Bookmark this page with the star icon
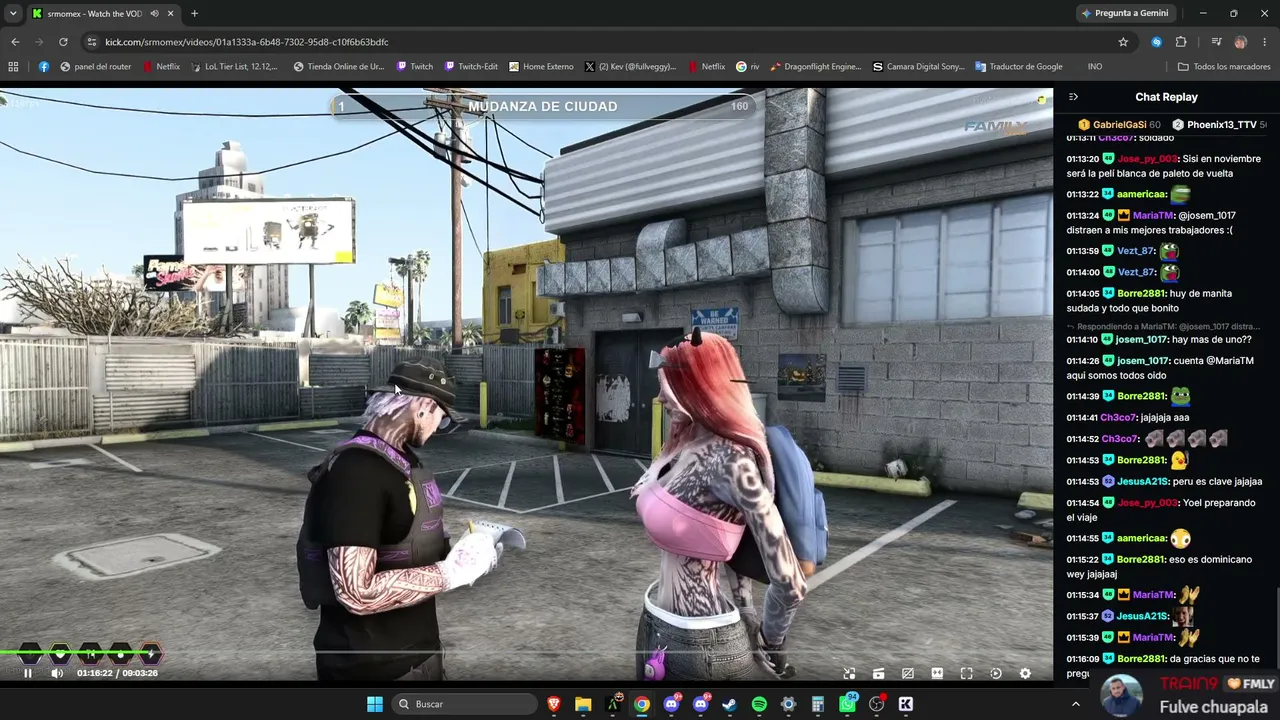 [1123, 42]
